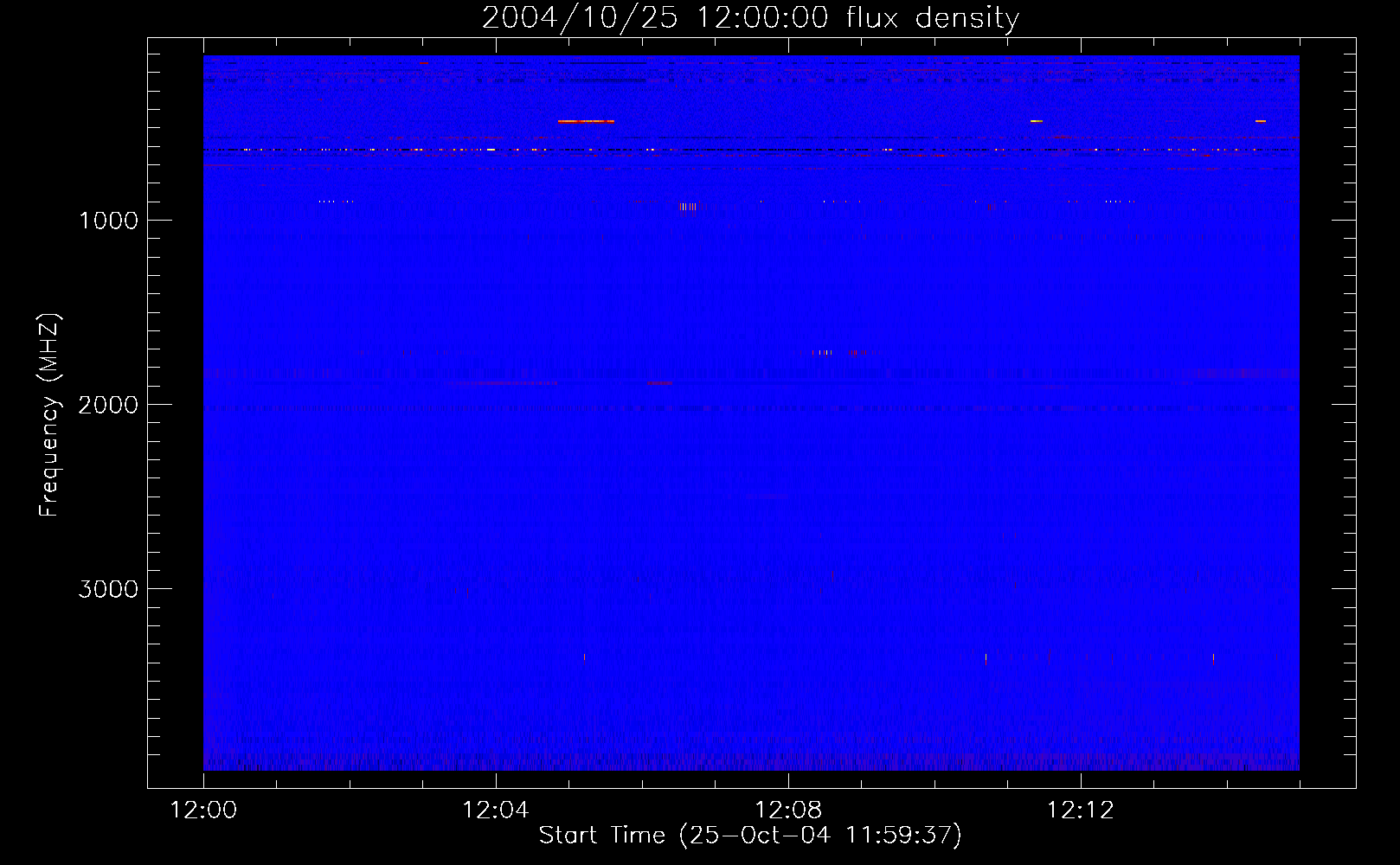Viewport: 1400px width, 865px height.
Task: Click the short red streak near 2000 MHz at 12:06
Action: [659, 383]
